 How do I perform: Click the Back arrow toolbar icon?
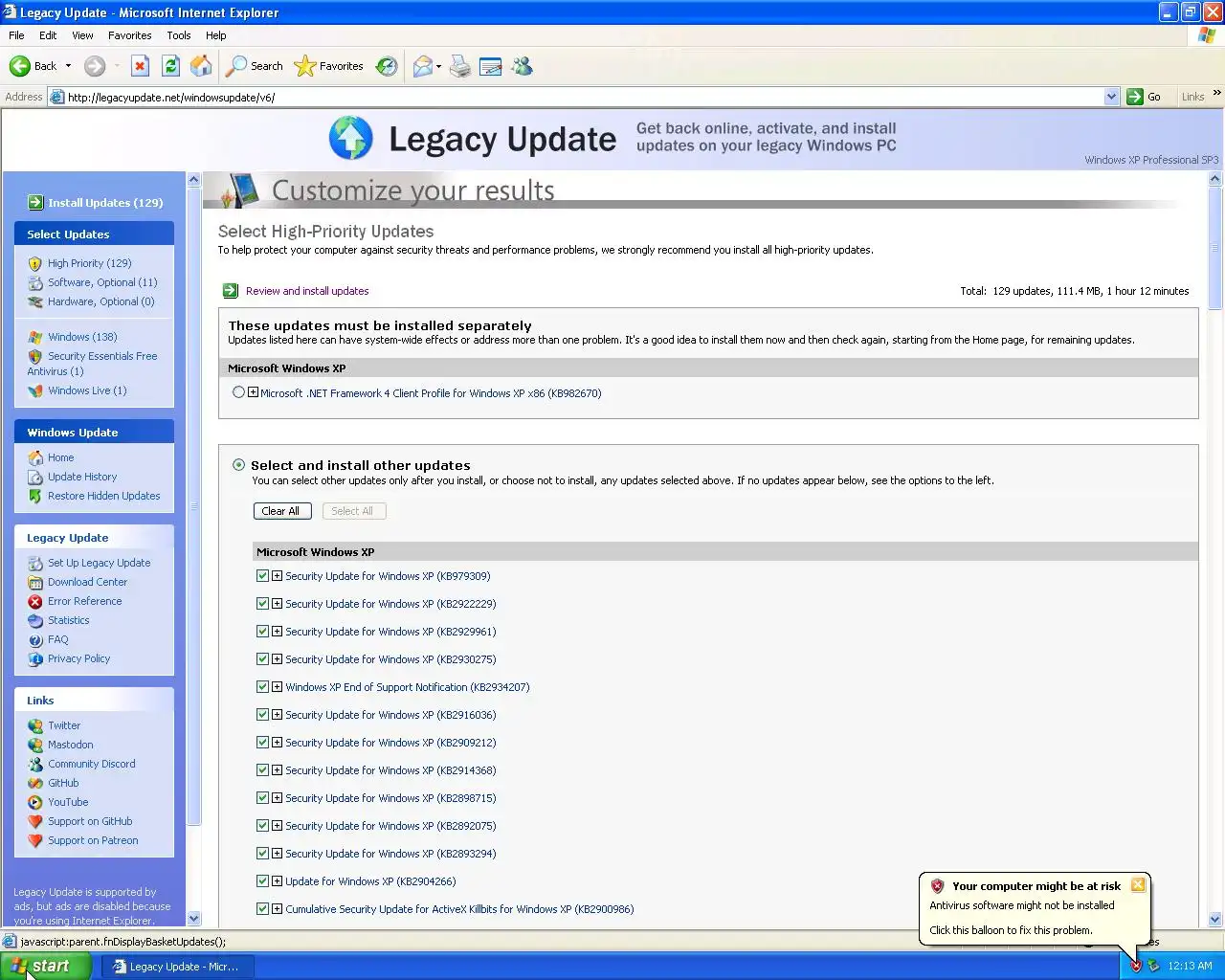click(20, 66)
